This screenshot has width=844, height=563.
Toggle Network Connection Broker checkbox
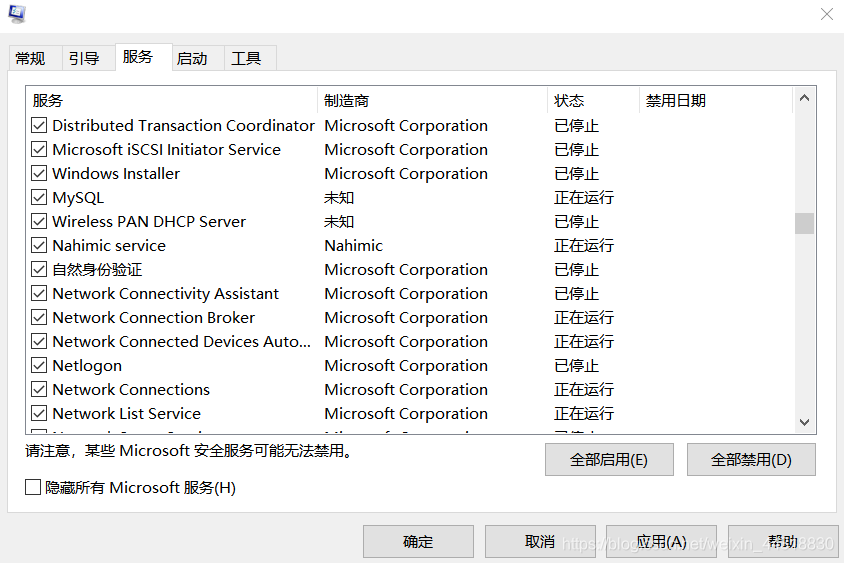click(x=39, y=318)
